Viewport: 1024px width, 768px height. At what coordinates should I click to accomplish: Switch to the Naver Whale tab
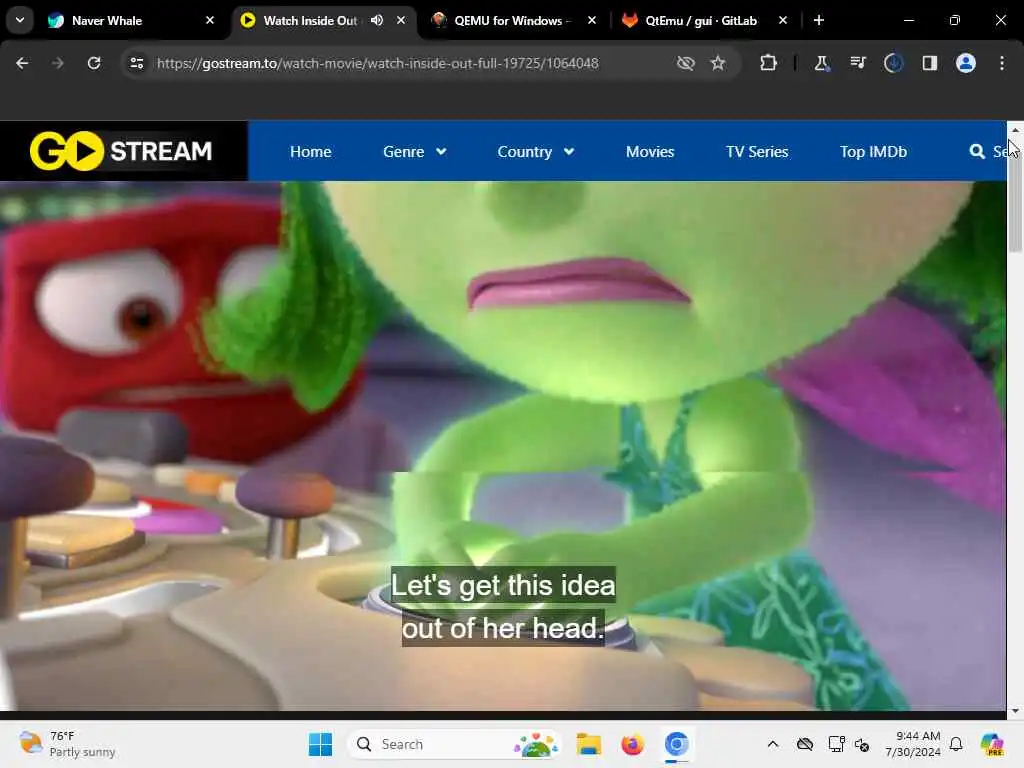pyautogui.click(x=129, y=20)
